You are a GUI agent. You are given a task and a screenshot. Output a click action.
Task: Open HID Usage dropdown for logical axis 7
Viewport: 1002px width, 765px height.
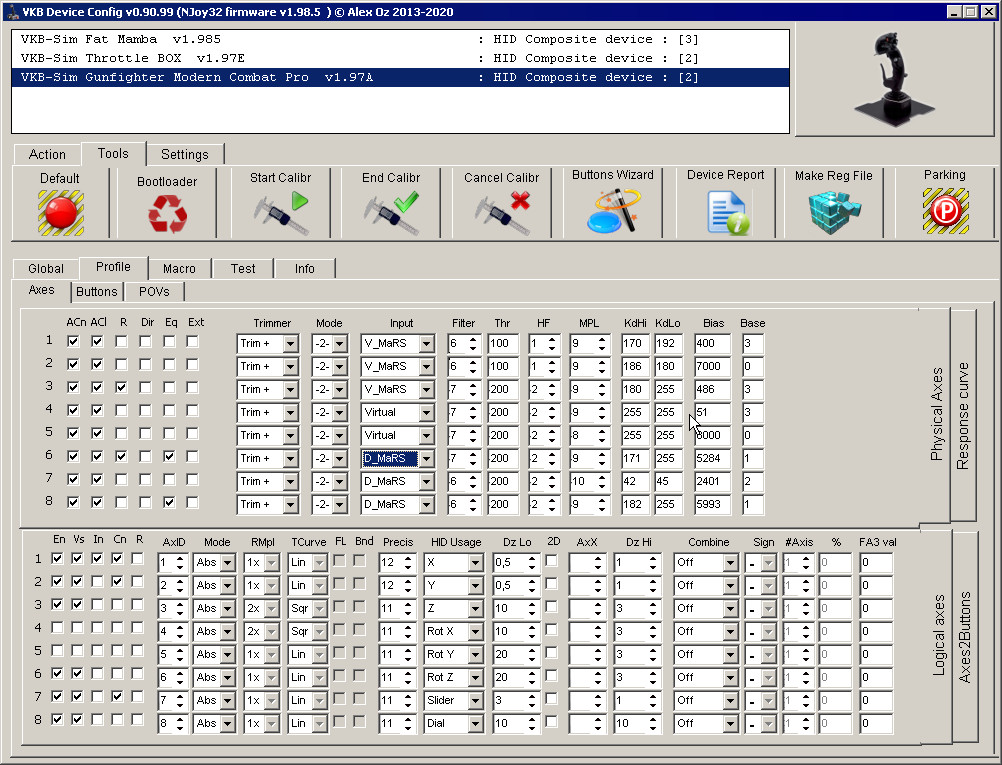(475, 700)
